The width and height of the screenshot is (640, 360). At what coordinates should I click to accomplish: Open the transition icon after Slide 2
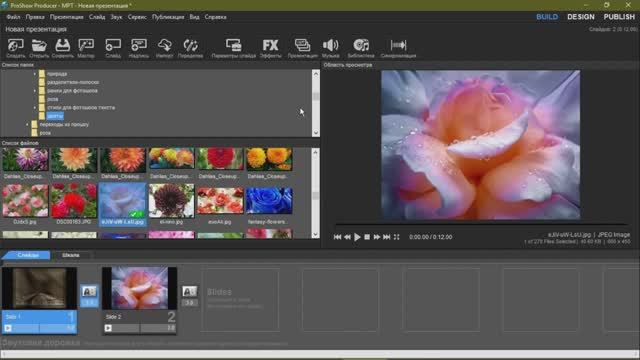(189, 291)
